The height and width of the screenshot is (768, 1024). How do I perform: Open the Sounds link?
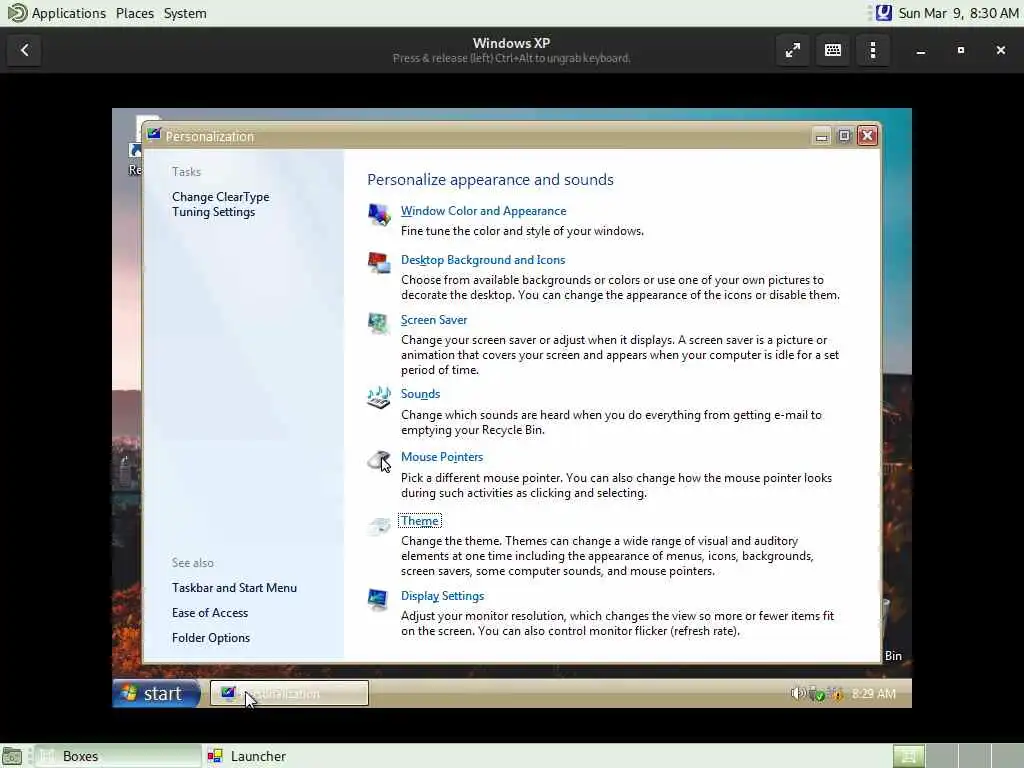(x=420, y=394)
